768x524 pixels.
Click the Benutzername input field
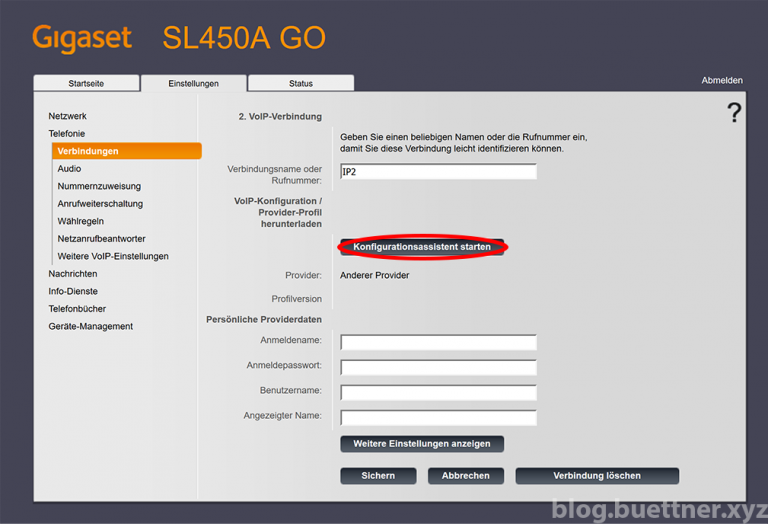tap(438, 393)
